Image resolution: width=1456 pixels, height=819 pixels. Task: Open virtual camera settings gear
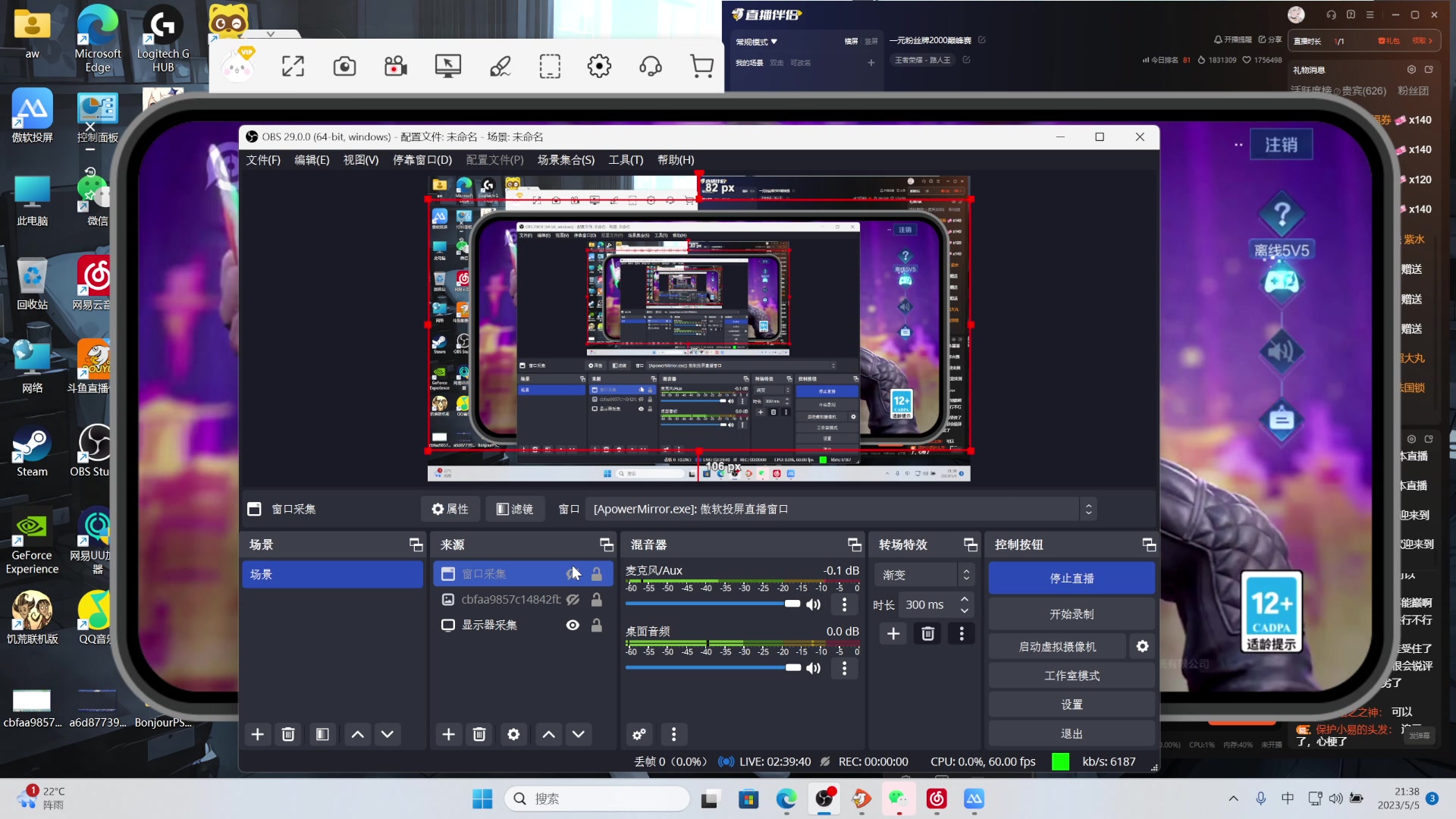point(1143,646)
